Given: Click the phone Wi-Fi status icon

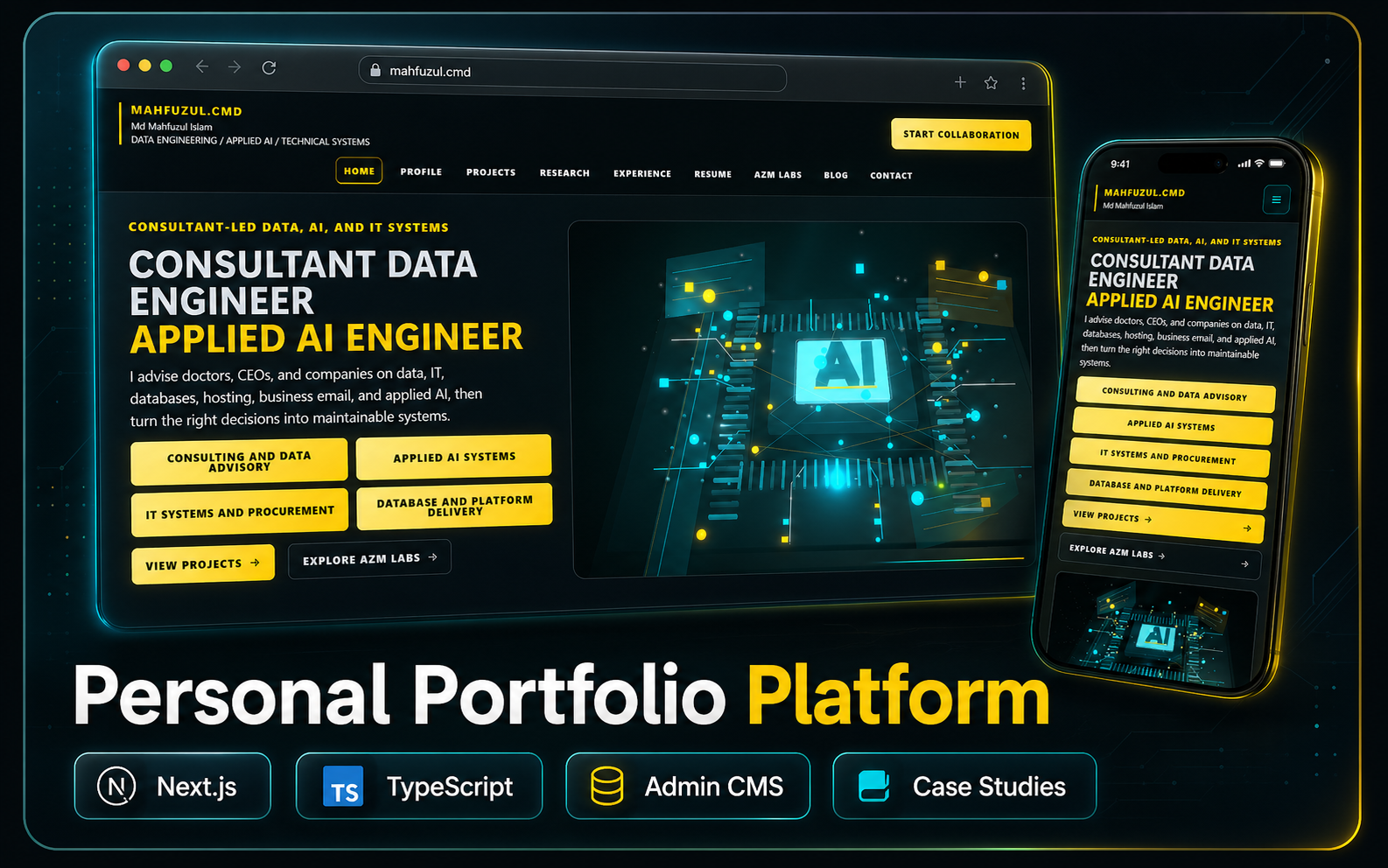Looking at the screenshot, I should pyautogui.click(x=1258, y=164).
